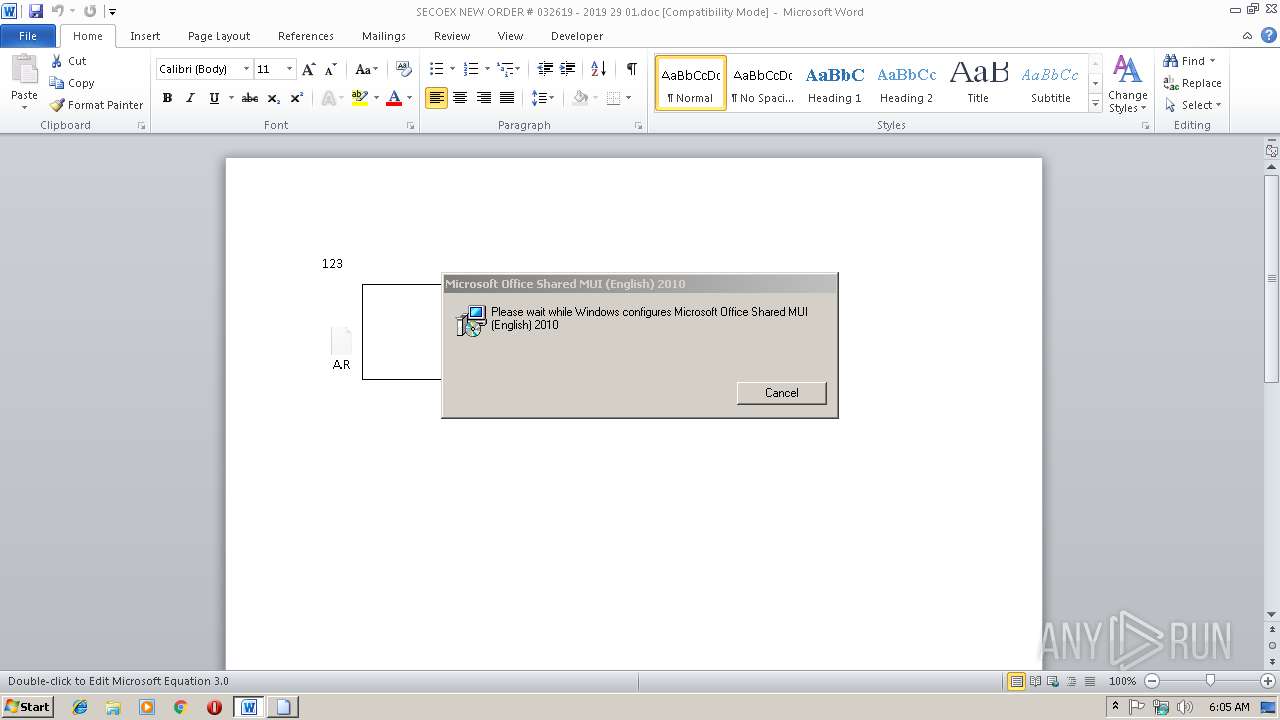Image resolution: width=1280 pixels, height=720 pixels.
Task: Click the Sort icon
Action: coord(598,69)
